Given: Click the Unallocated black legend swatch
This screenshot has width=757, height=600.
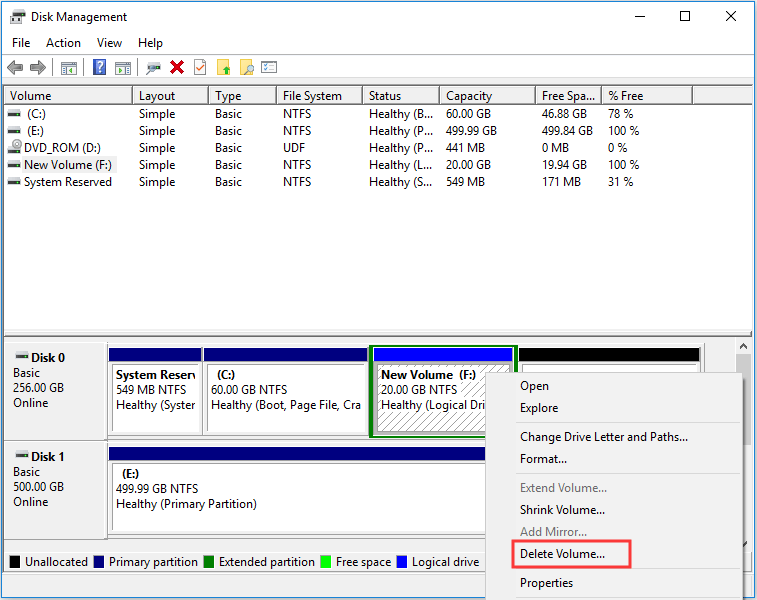Looking at the screenshot, I should 15,562.
